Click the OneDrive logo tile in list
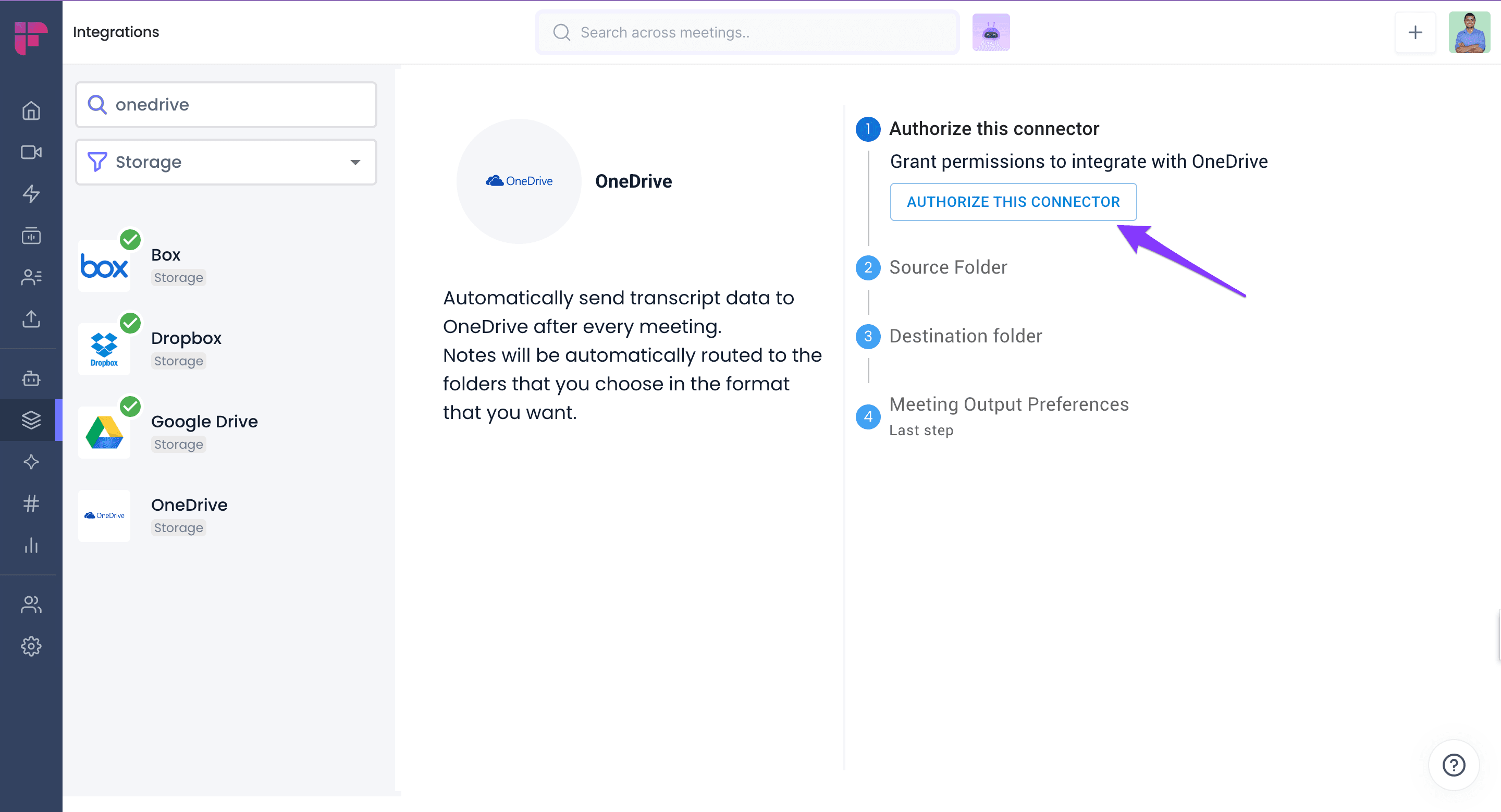Image resolution: width=1501 pixels, height=812 pixels. pyautogui.click(x=104, y=516)
